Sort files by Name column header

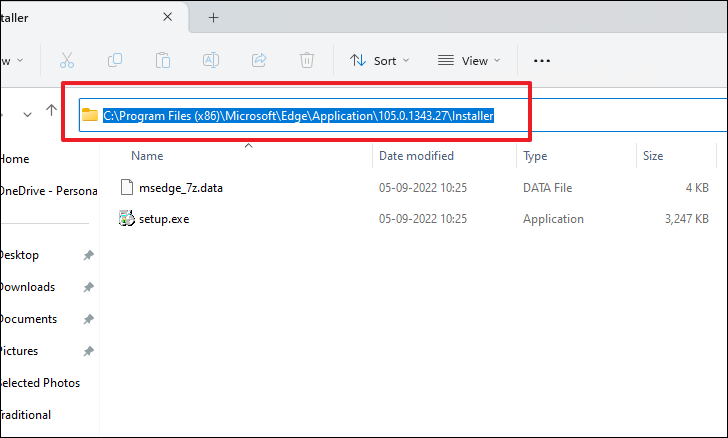pos(147,156)
